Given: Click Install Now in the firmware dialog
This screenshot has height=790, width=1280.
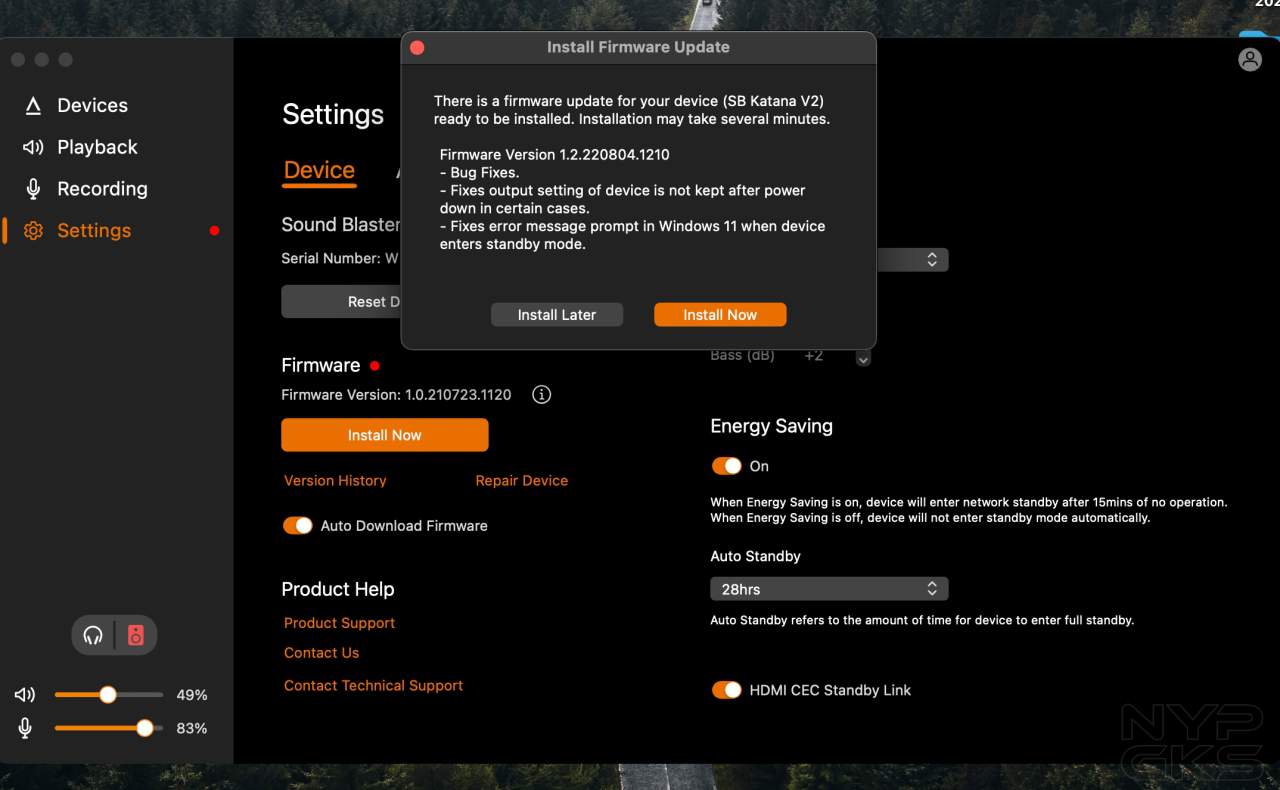Looking at the screenshot, I should [720, 314].
